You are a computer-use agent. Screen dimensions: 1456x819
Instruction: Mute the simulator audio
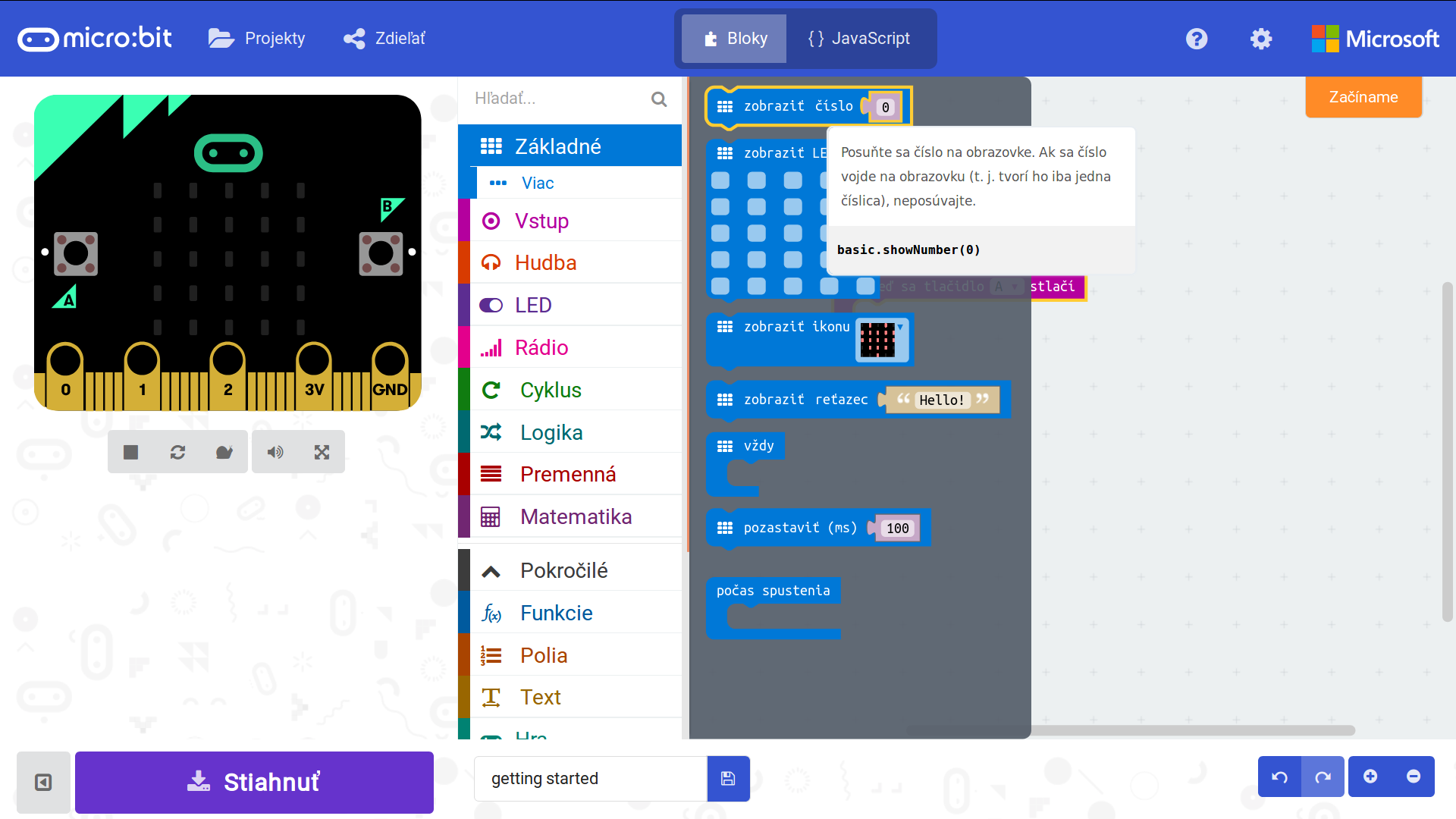coord(275,453)
